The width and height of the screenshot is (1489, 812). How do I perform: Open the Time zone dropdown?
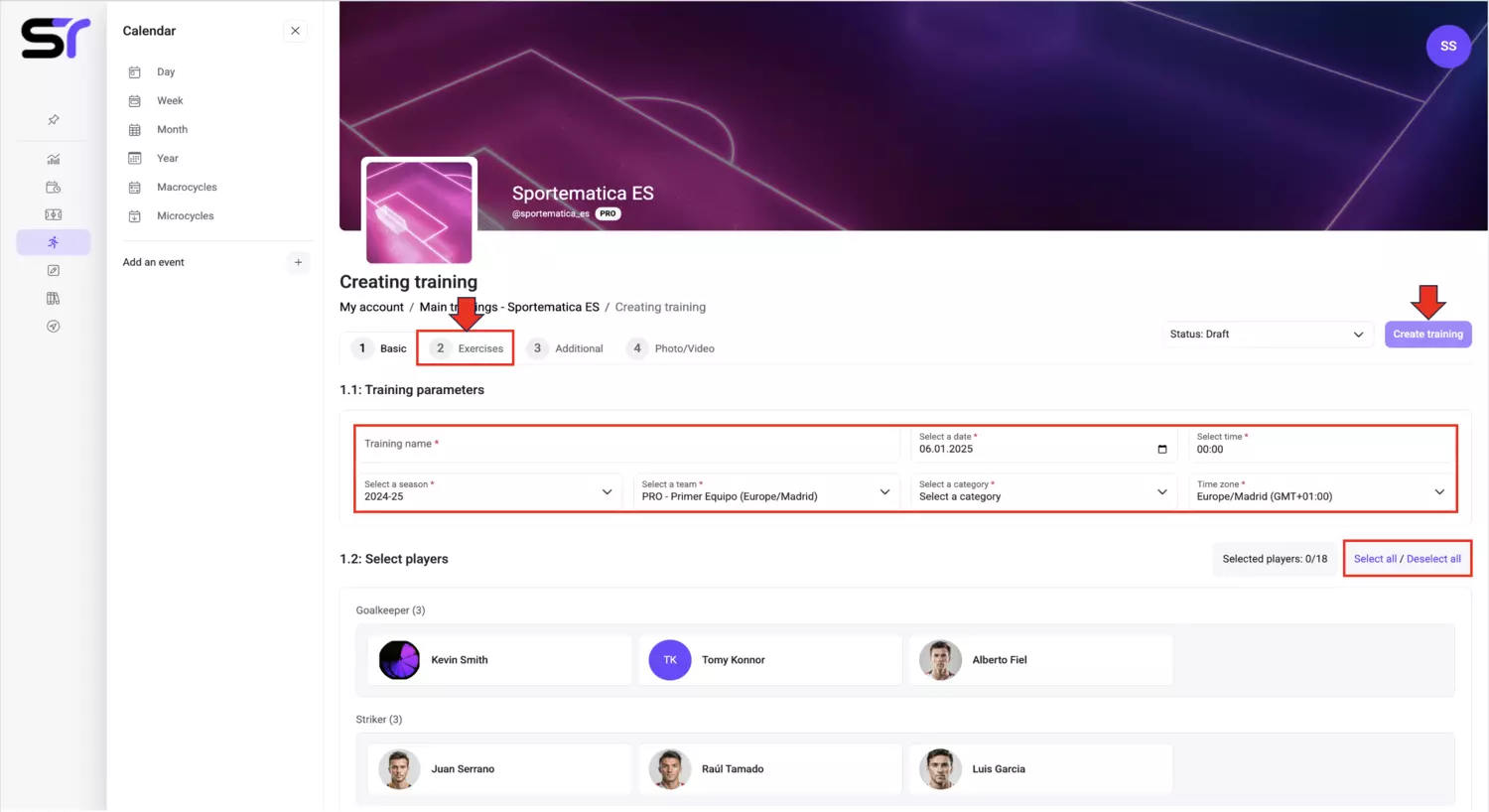pos(1321,490)
